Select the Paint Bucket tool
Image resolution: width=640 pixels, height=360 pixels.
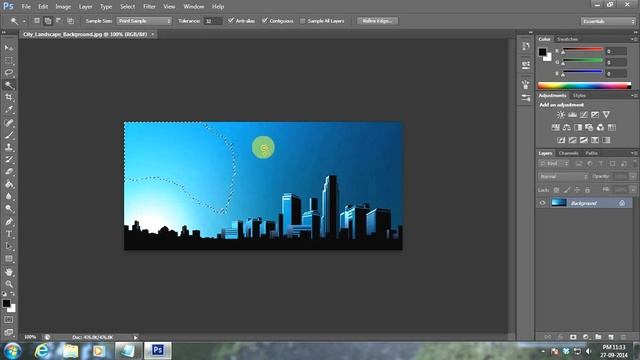(x=9, y=184)
